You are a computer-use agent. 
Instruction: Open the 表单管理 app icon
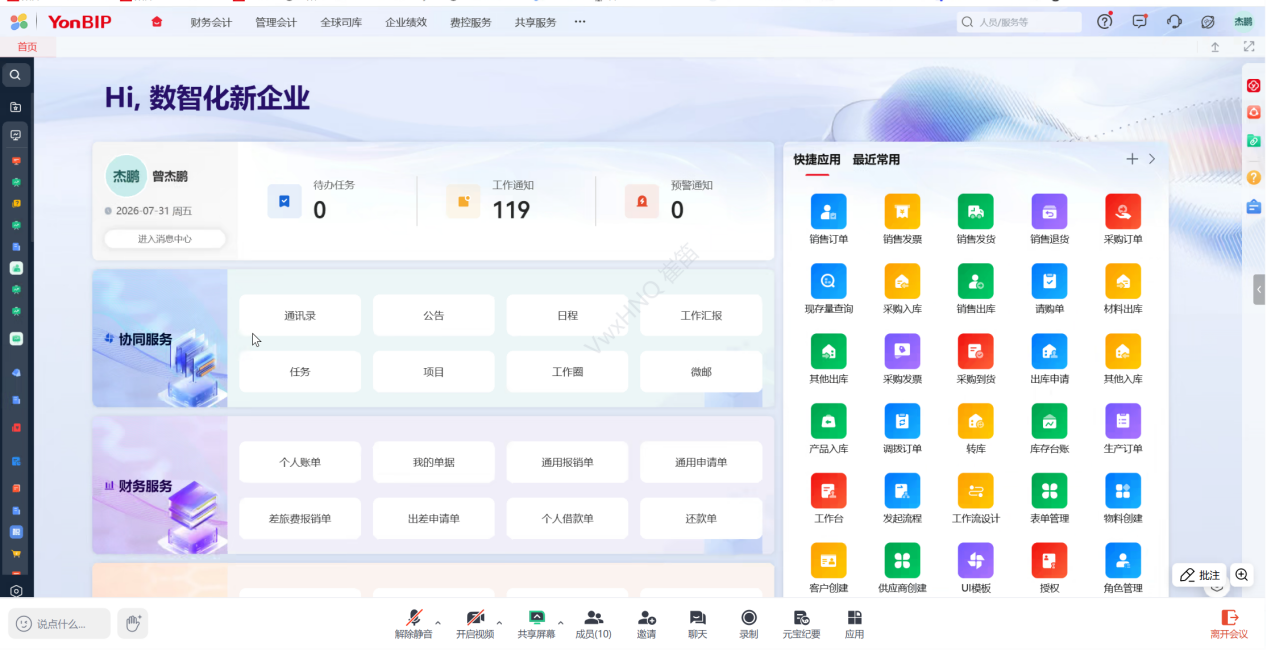(x=1049, y=491)
